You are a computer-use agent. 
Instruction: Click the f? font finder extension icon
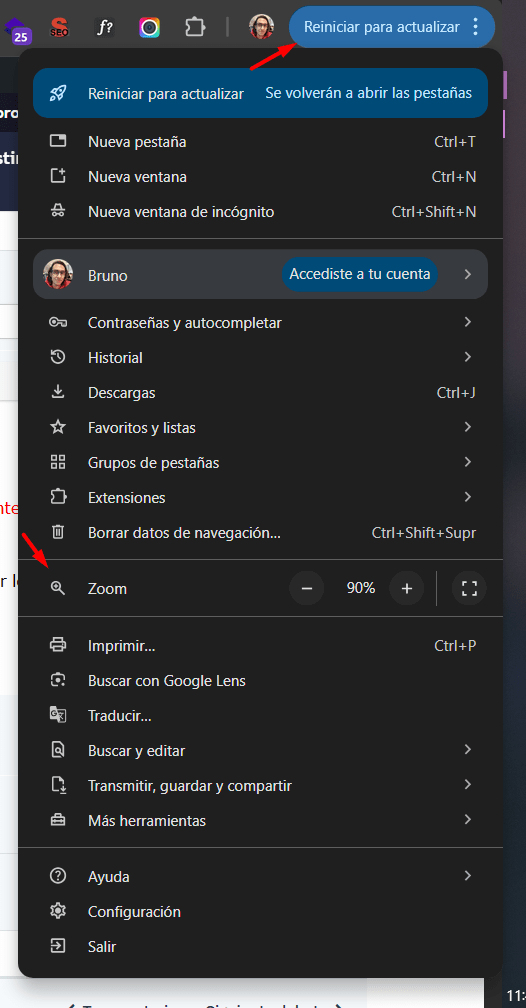click(104, 27)
